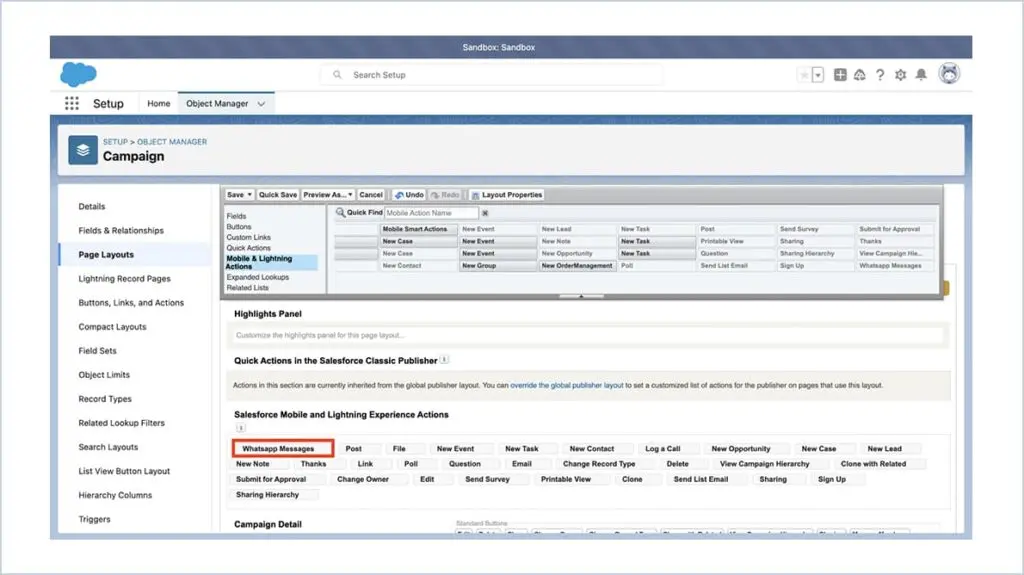The height and width of the screenshot is (575, 1024).
Task: Open the Preview As dropdown
Action: 328,195
